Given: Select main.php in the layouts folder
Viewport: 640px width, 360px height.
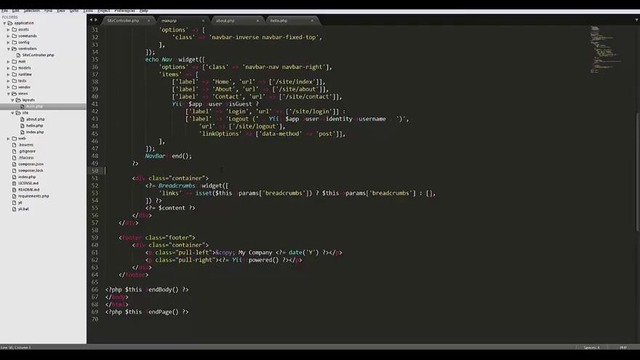Looking at the screenshot, I should [35, 107].
